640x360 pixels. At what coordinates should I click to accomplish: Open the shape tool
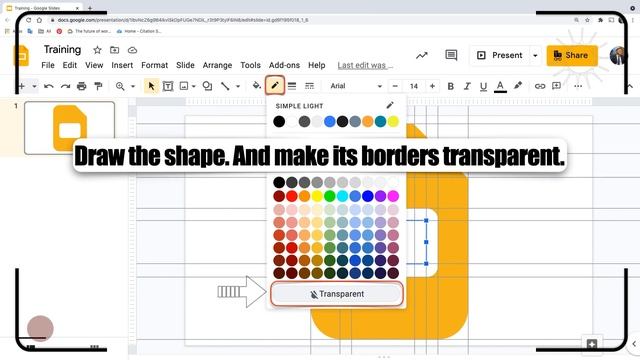207,86
